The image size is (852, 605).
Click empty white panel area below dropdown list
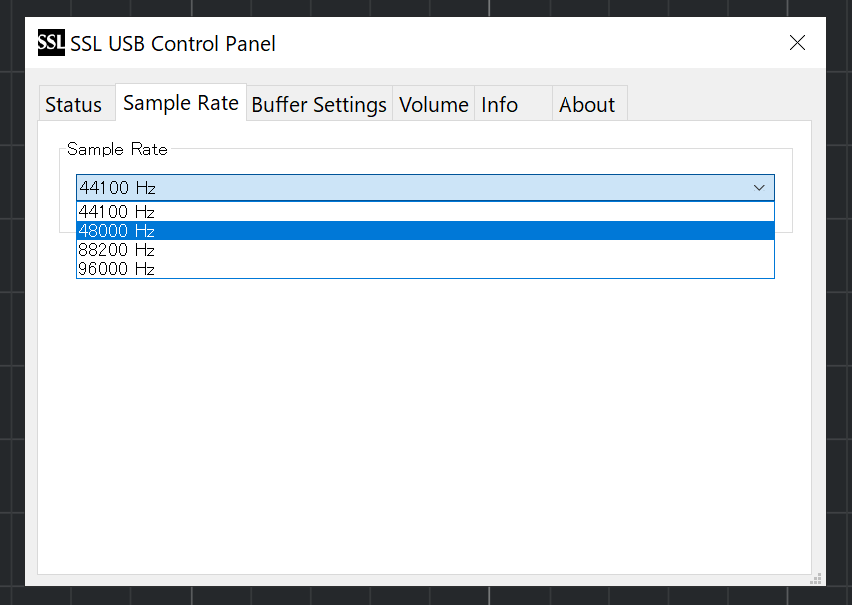pos(424,424)
